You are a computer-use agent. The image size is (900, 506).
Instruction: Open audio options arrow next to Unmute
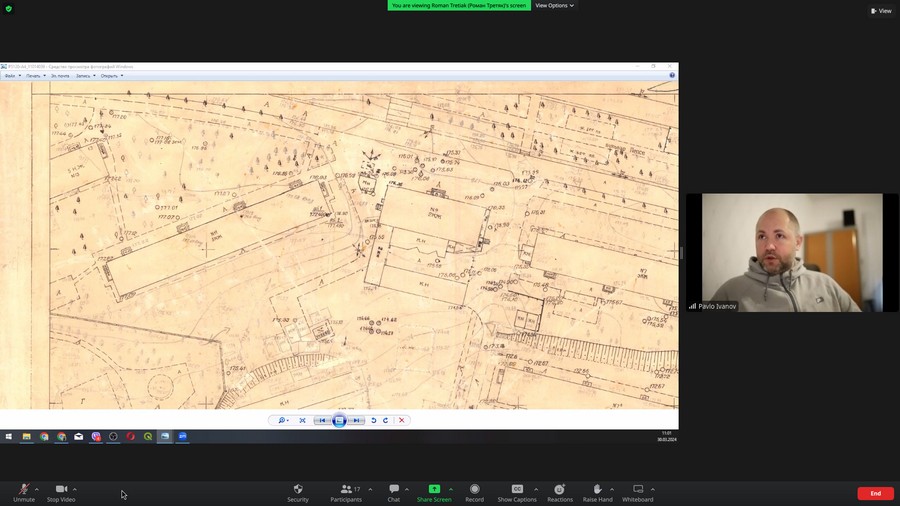[x=37, y=489]
